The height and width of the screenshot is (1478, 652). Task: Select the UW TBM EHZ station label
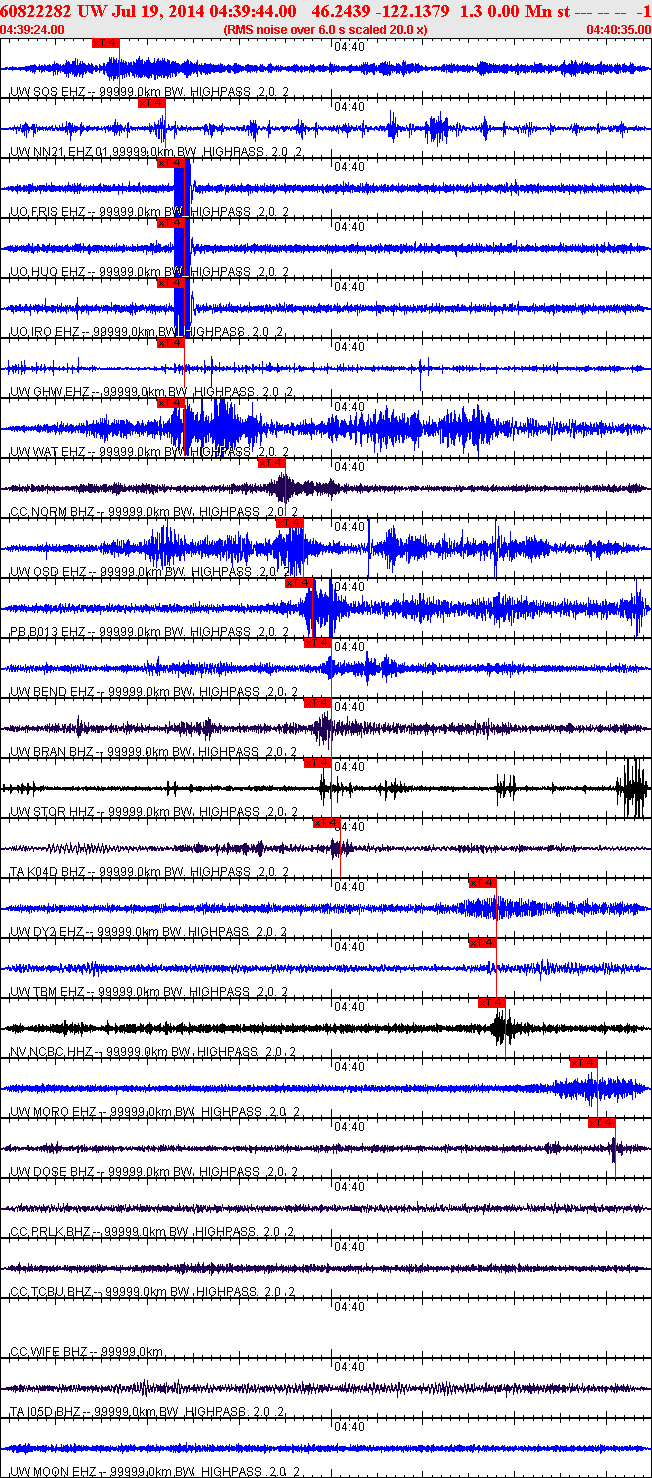[47, 992]
